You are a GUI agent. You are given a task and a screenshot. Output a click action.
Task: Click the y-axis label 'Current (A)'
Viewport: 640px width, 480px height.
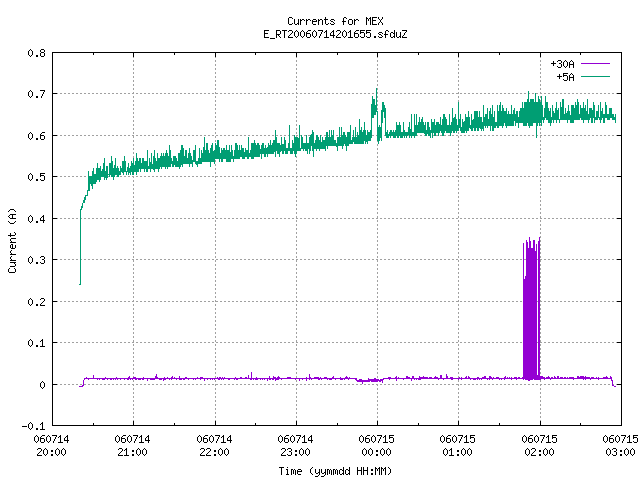click(x=12, y=241)
